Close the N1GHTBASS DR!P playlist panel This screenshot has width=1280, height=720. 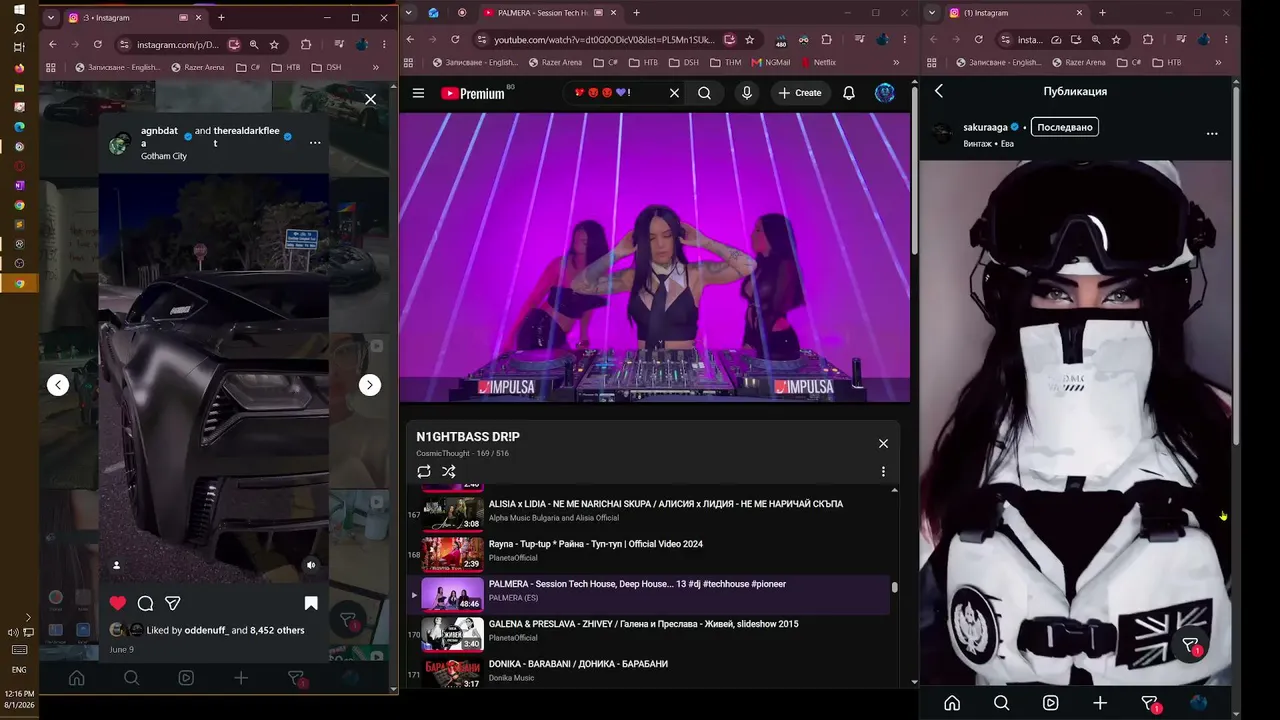(x=883, y=443)
